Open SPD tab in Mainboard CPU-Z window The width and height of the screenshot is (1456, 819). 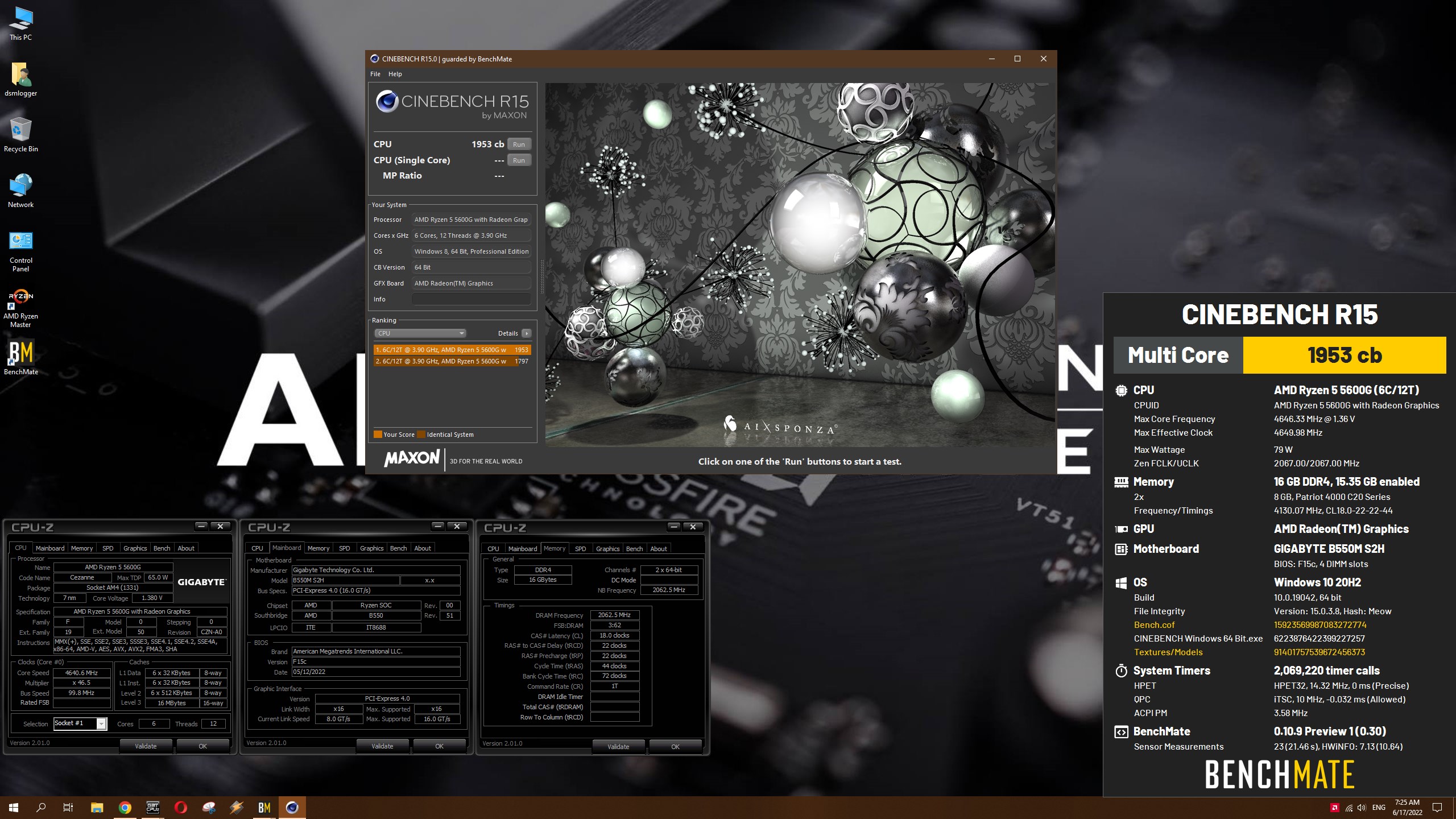point(344,548)
